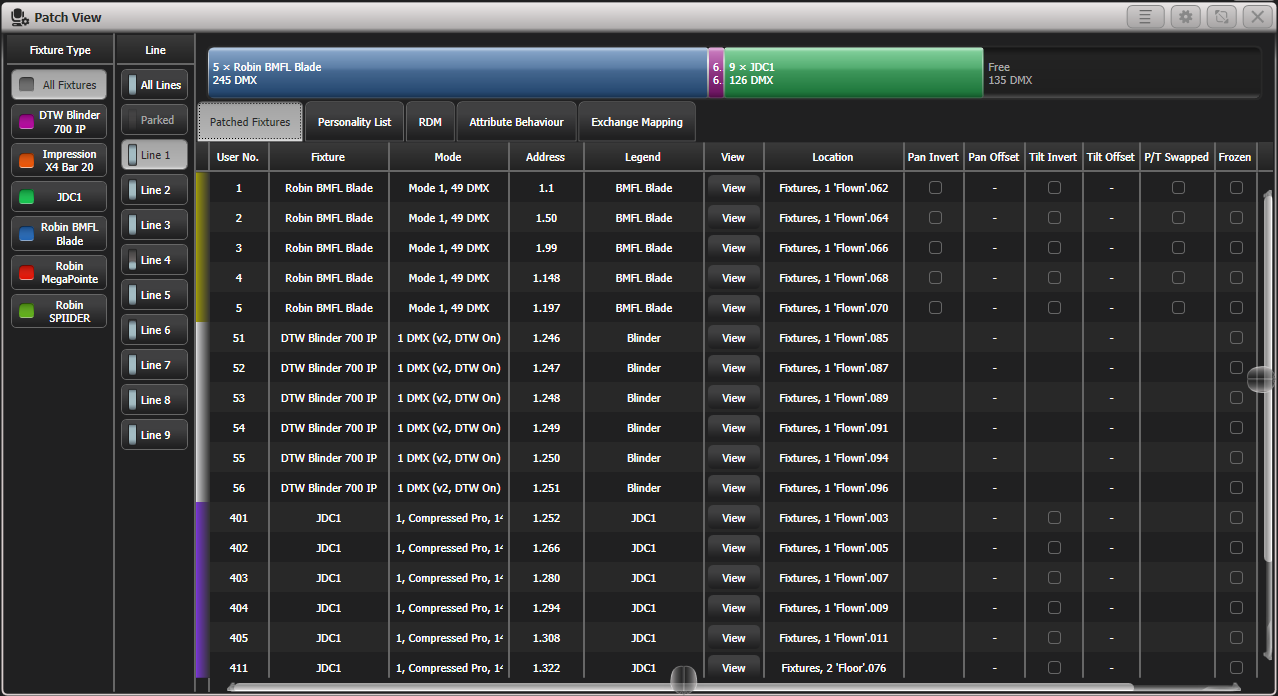This screenshot has width=1278, height=696.
Task: Switch to the Personality List tab
Action: tap(354, 122)
